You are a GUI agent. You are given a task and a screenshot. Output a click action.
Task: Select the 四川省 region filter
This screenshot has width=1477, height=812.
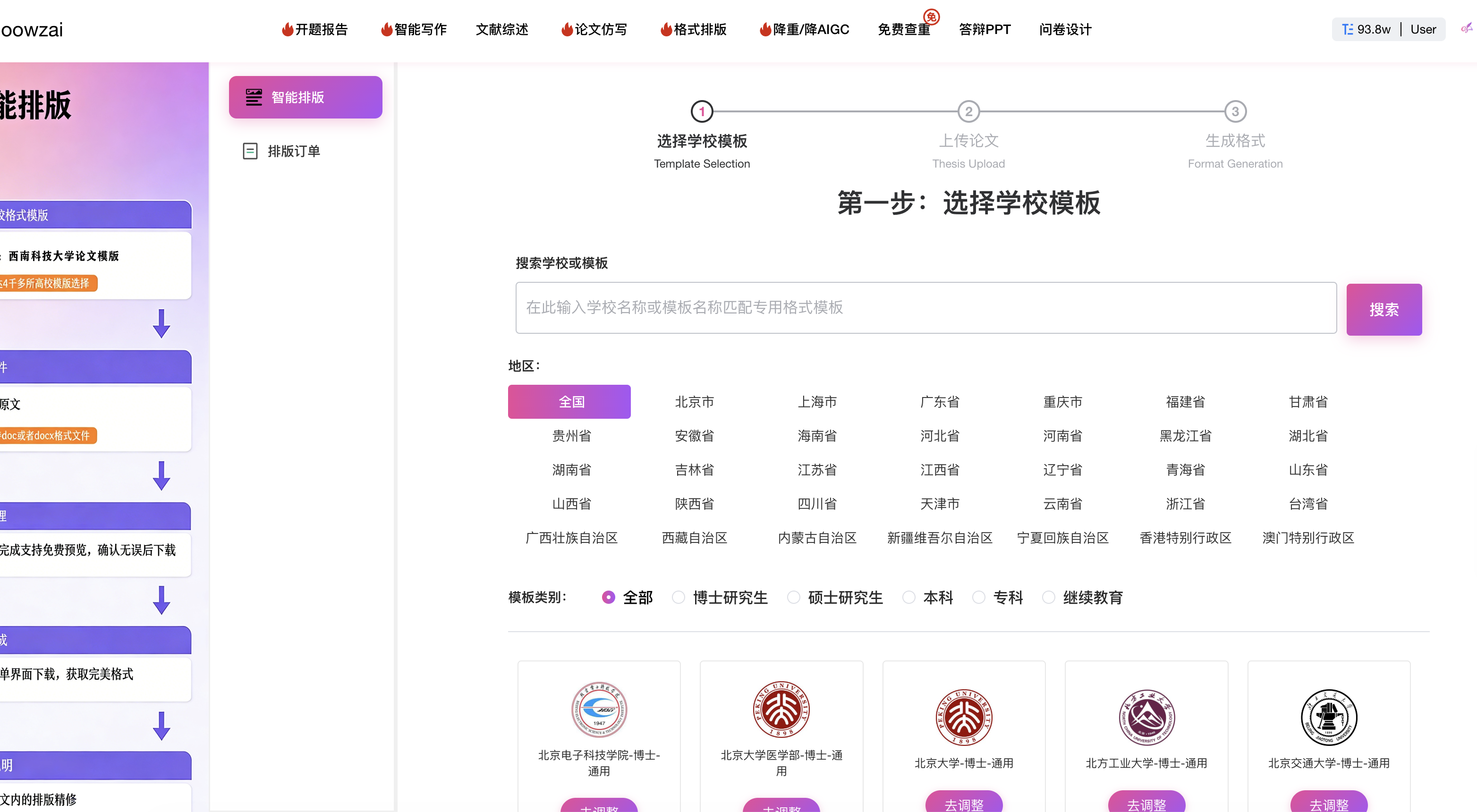[817, 503]
